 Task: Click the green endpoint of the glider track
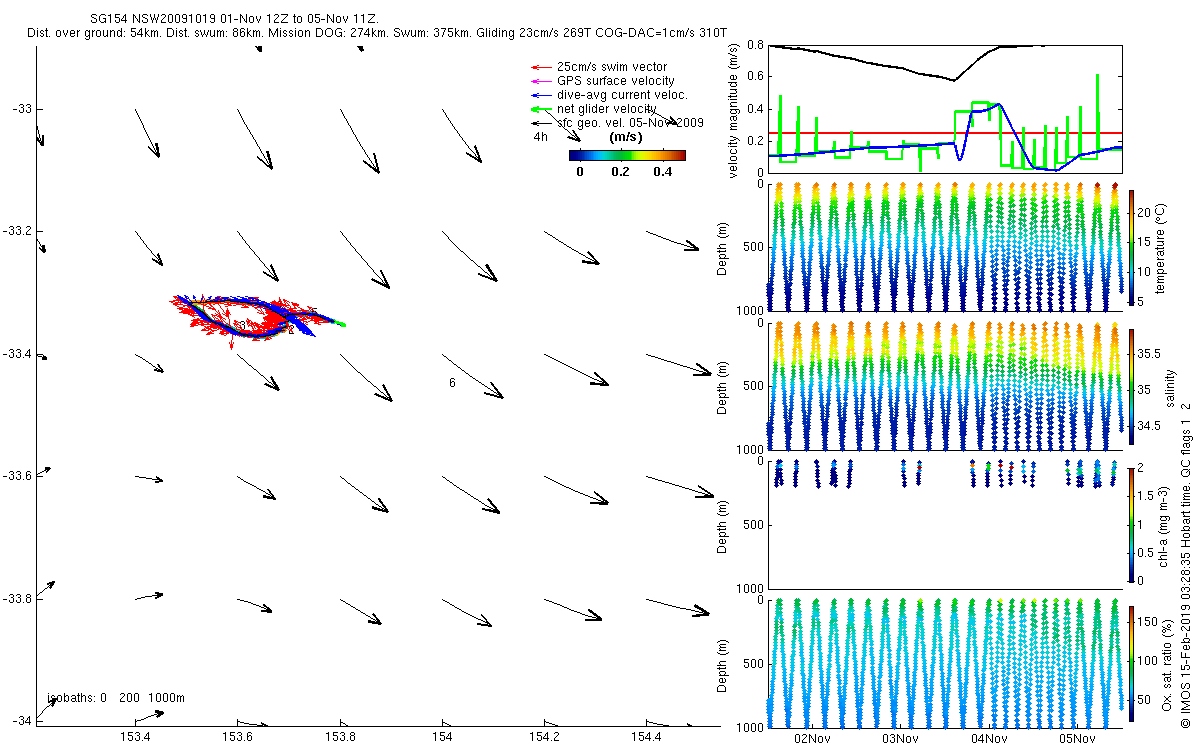pyautogui.click(x=341, y=324)
